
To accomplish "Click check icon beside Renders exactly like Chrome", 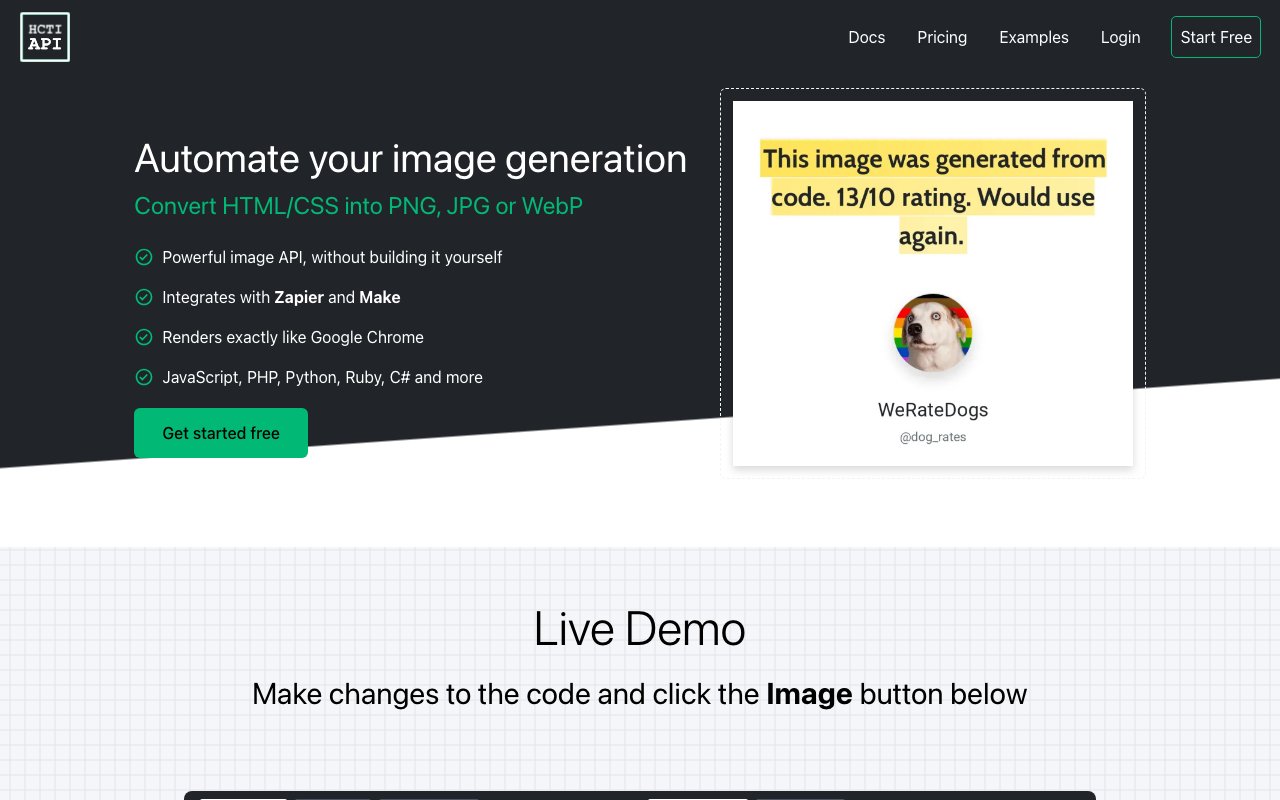I will (143, 337).
